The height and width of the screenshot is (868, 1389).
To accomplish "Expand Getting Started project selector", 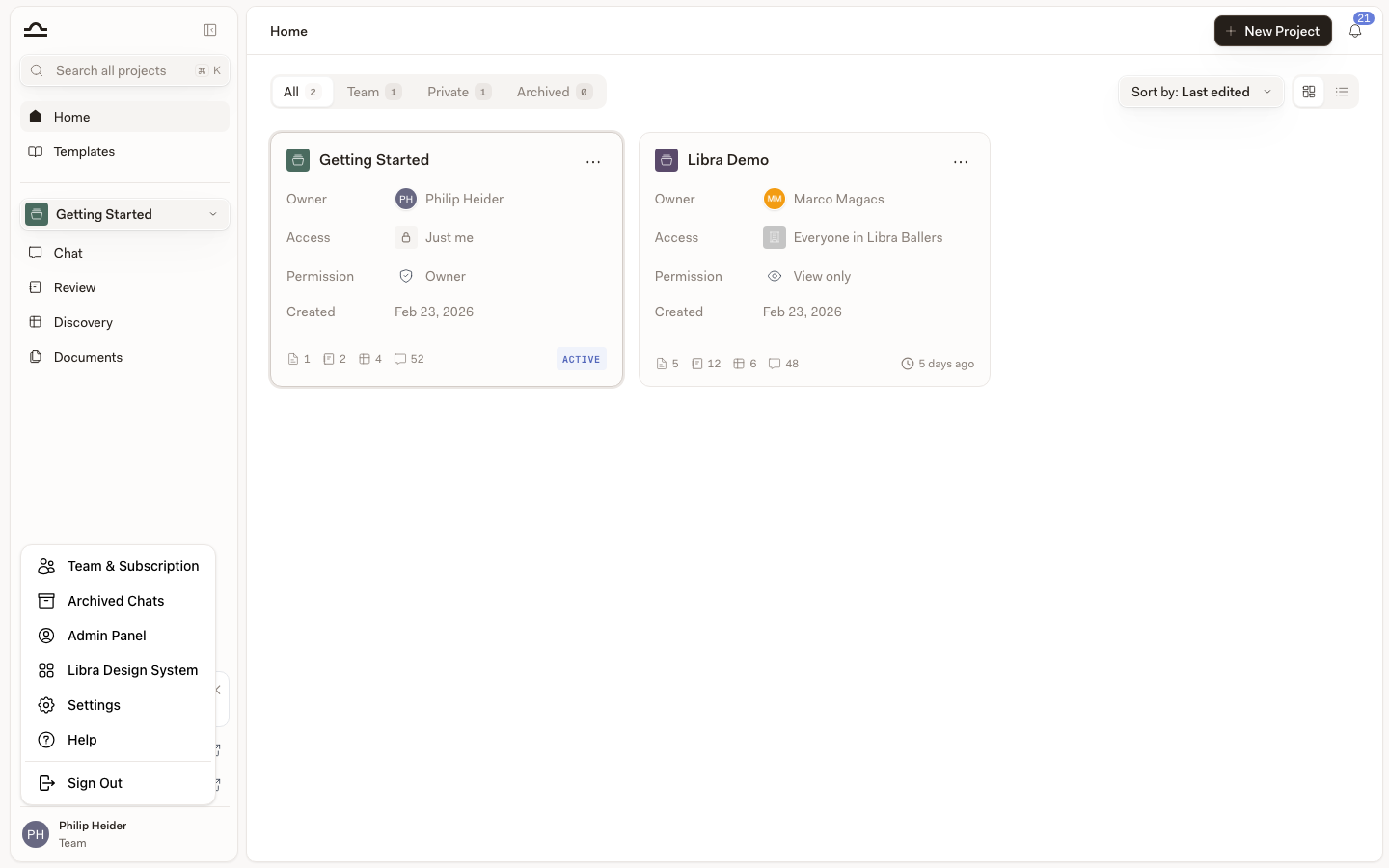I will click(124, 214).
